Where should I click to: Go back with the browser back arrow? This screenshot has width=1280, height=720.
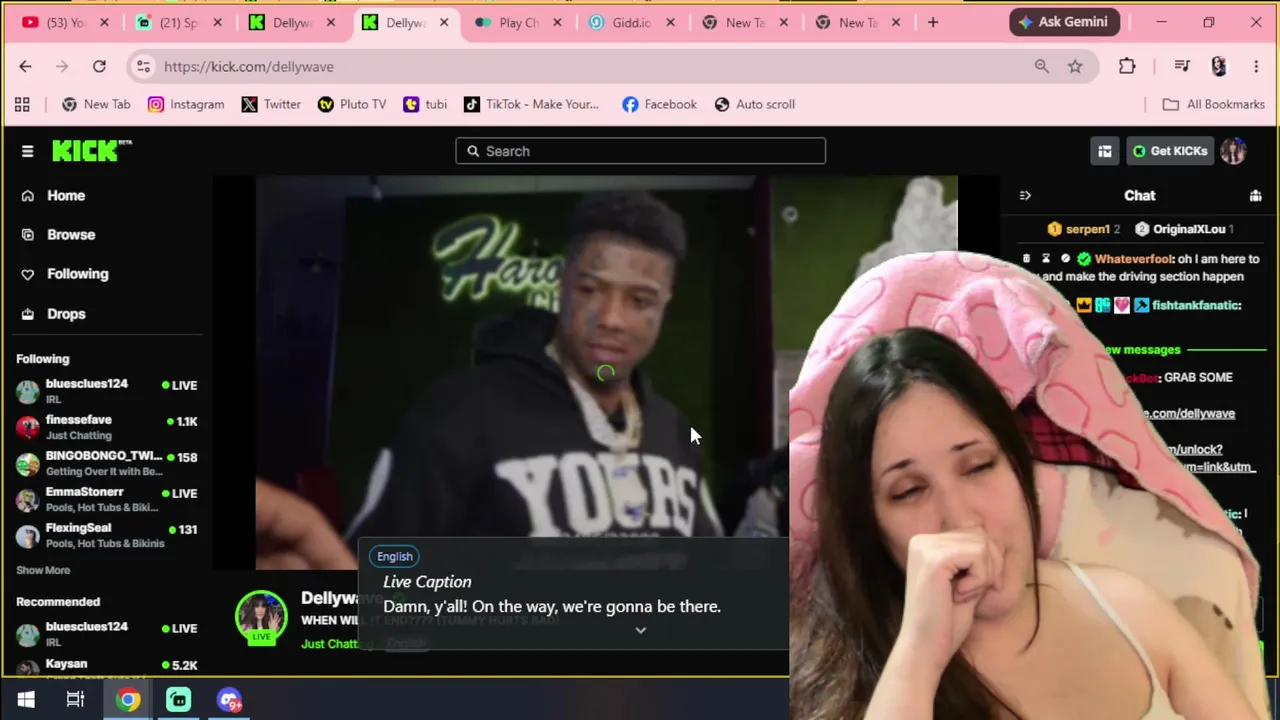(x=25, y=66)
